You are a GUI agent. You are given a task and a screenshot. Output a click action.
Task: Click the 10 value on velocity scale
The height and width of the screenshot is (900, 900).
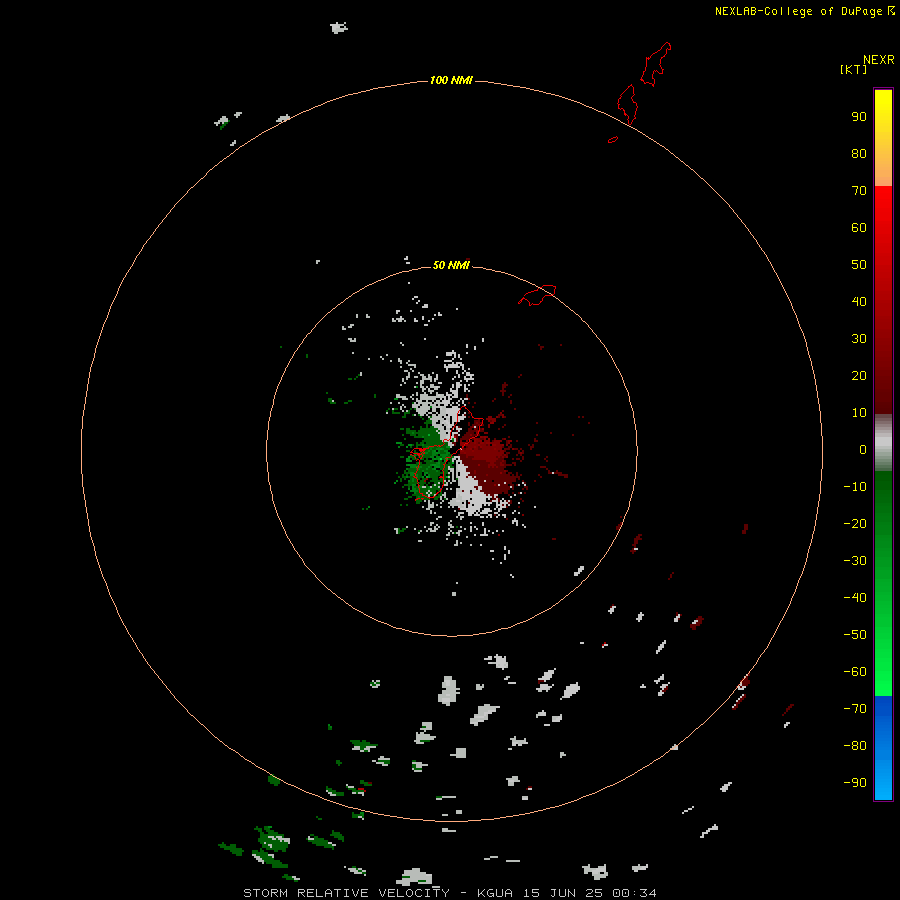tap(859, 413)
